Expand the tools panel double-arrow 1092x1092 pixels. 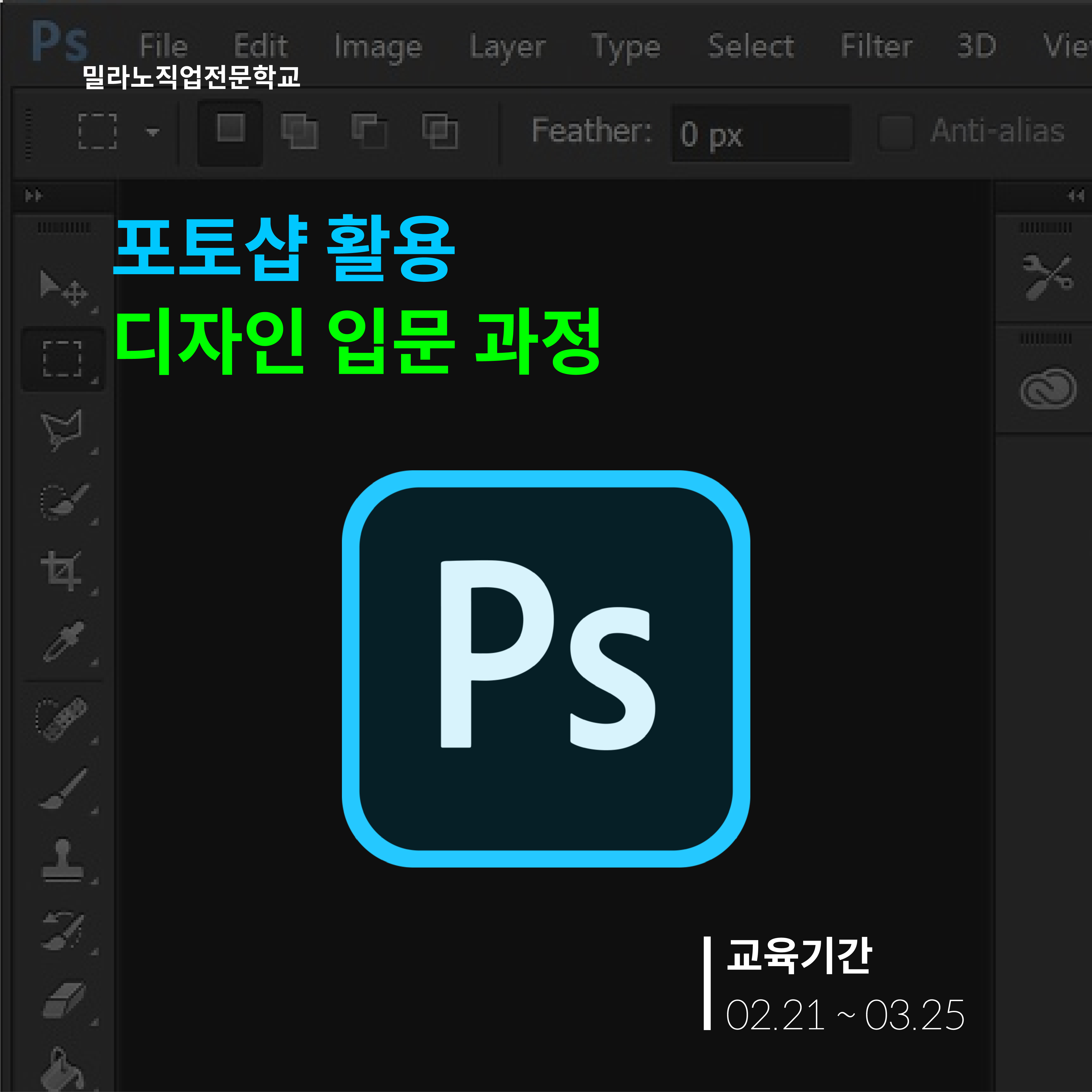(x=33, y=196)
